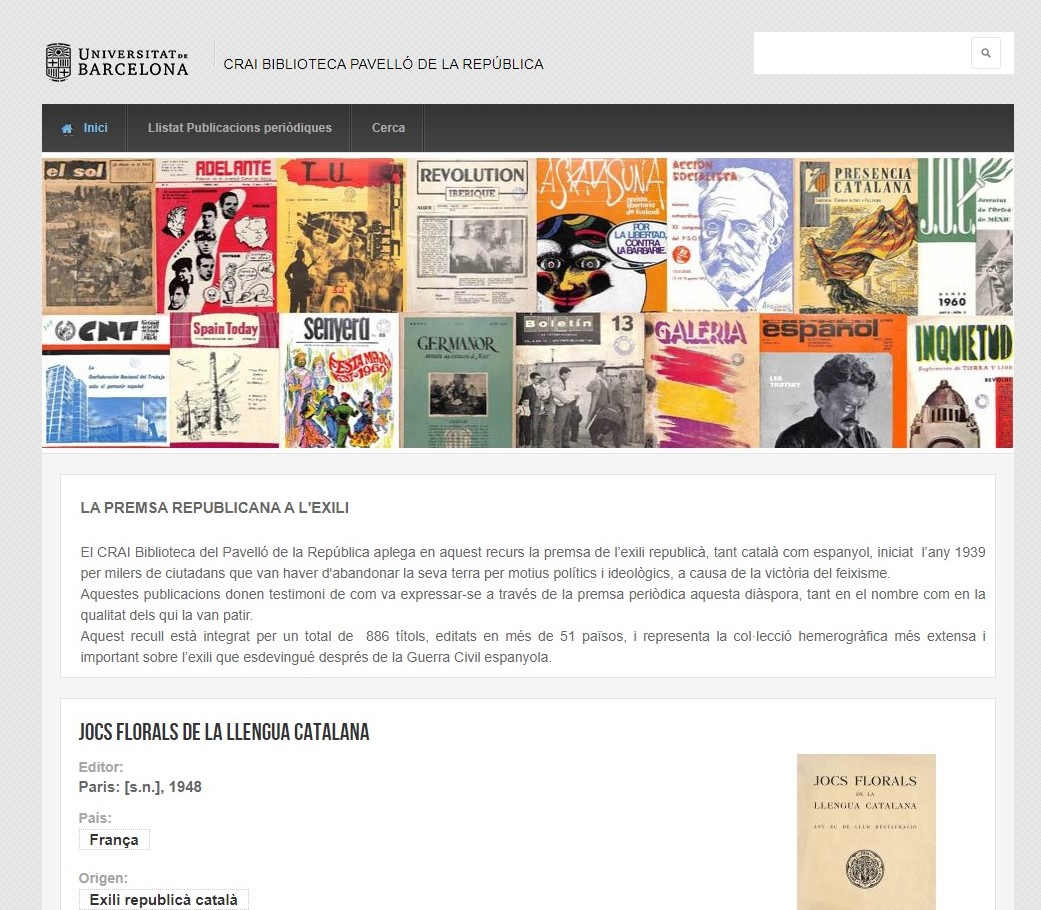This screenshot has height=910, width=1041.
Task: Open the Universitat de Barcelona logo
Action: click(117, 62)
